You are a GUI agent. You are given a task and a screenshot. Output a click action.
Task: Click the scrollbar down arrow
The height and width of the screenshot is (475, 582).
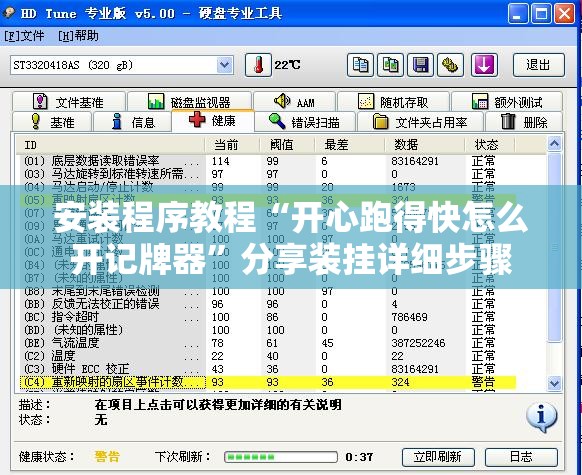(554, 383)
